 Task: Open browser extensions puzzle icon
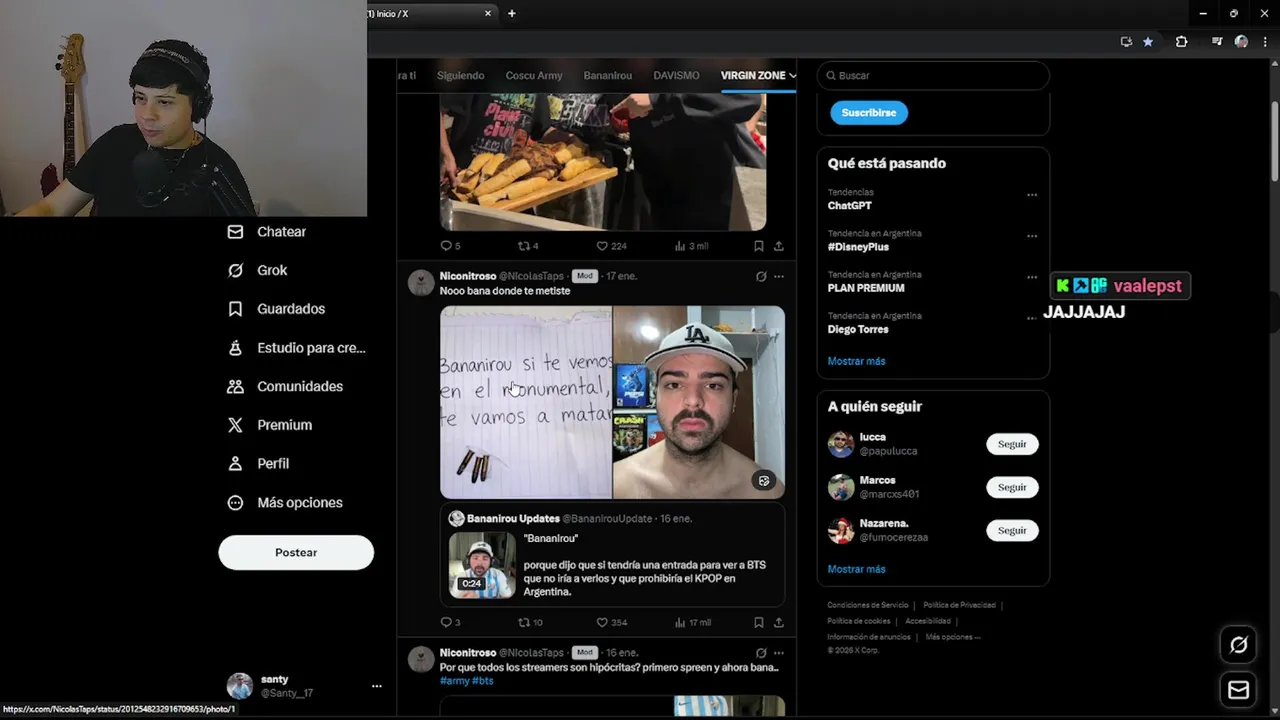(1181, 42)
